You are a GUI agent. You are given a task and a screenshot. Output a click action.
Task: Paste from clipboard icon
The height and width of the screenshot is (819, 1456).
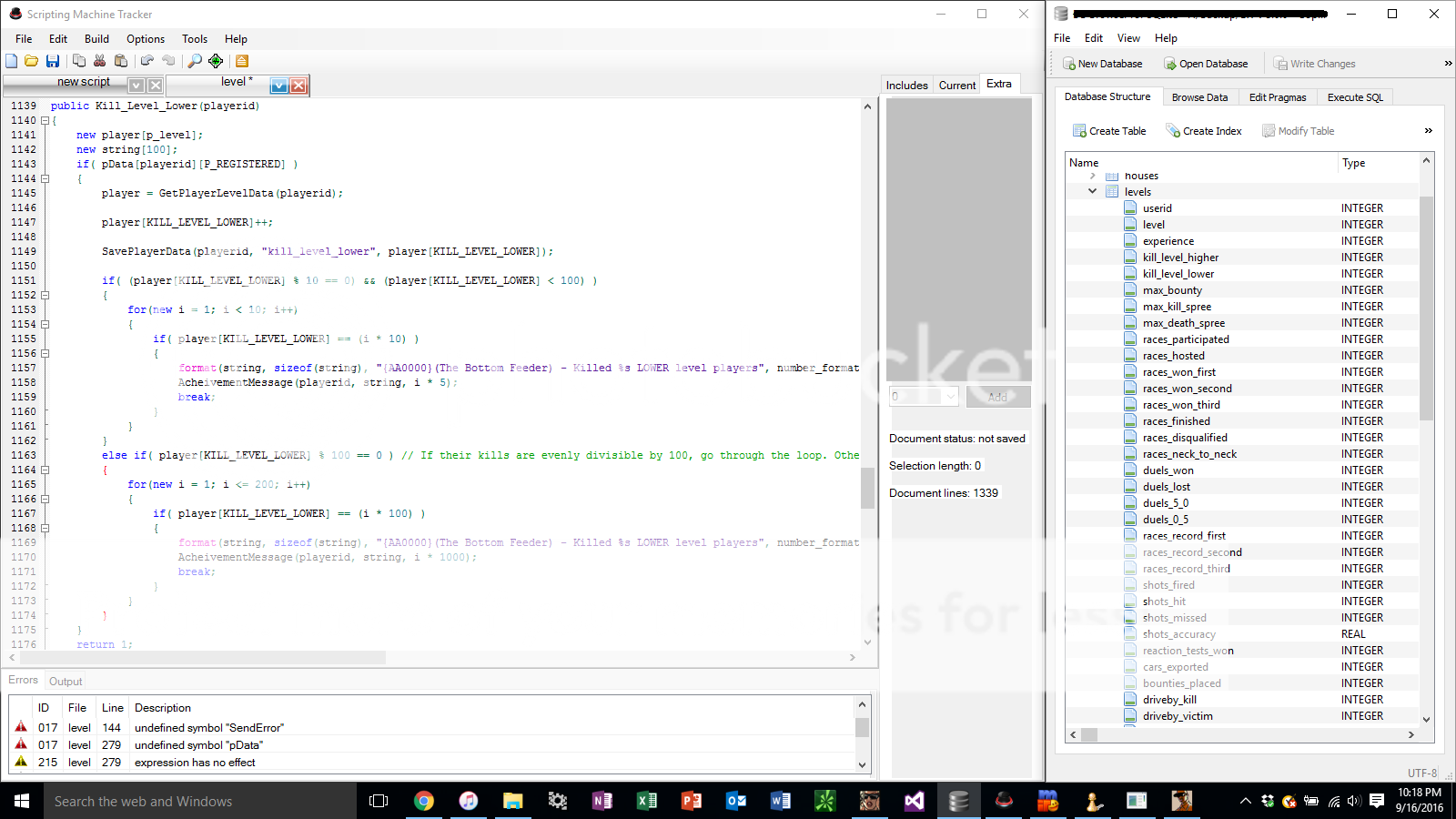(x=121, y=61)
